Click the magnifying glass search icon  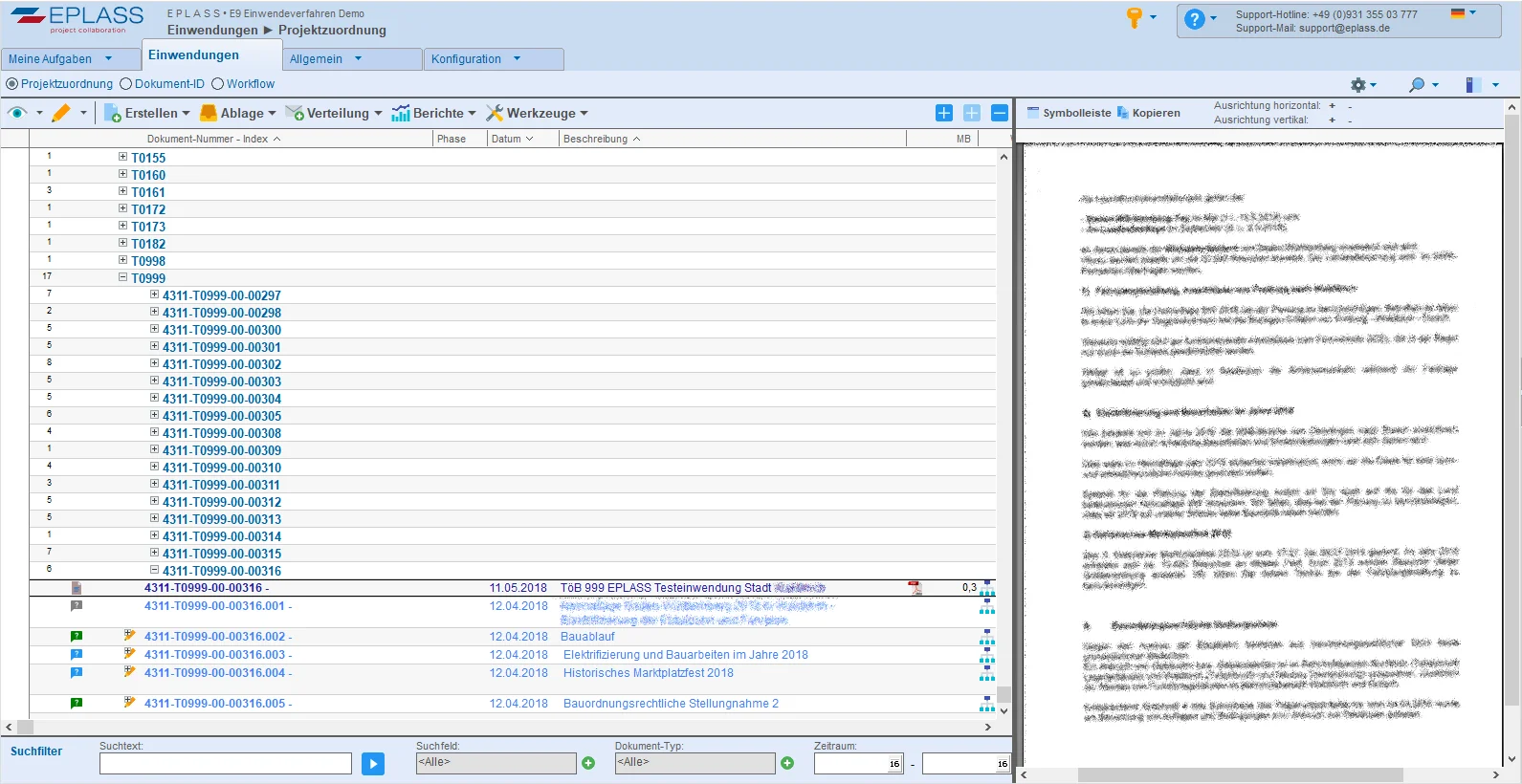pos(1417,85)
